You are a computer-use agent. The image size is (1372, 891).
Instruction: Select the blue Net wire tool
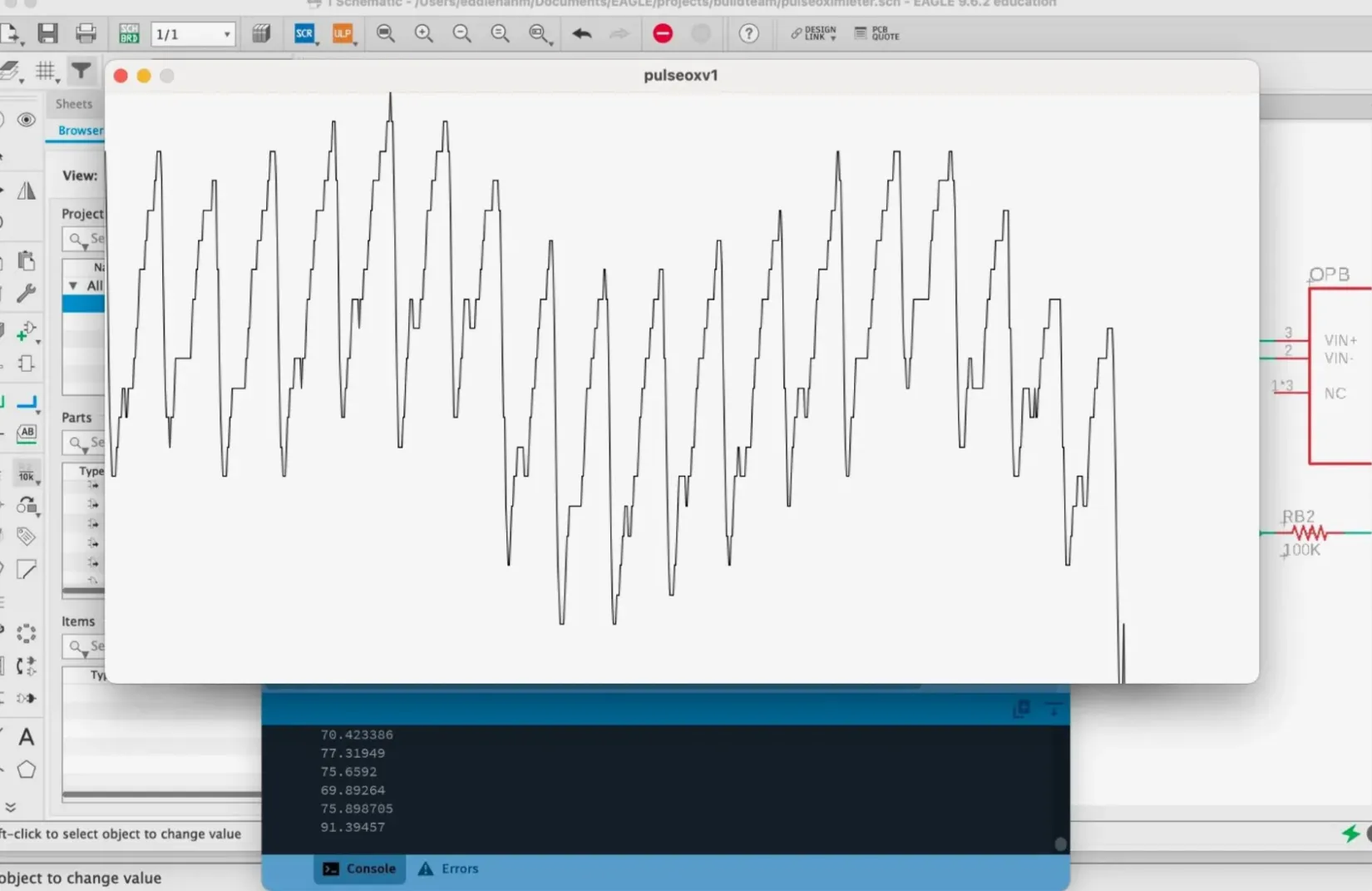point(27,403)
